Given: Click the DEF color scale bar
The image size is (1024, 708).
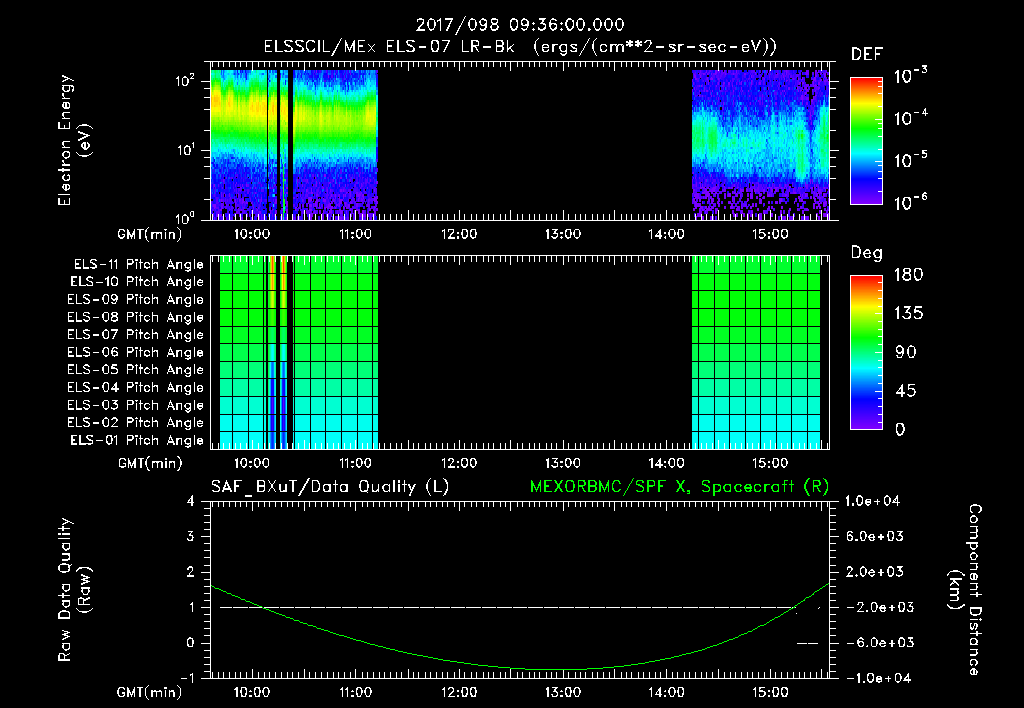Looking at the screenshot, I should click(867, 141).
